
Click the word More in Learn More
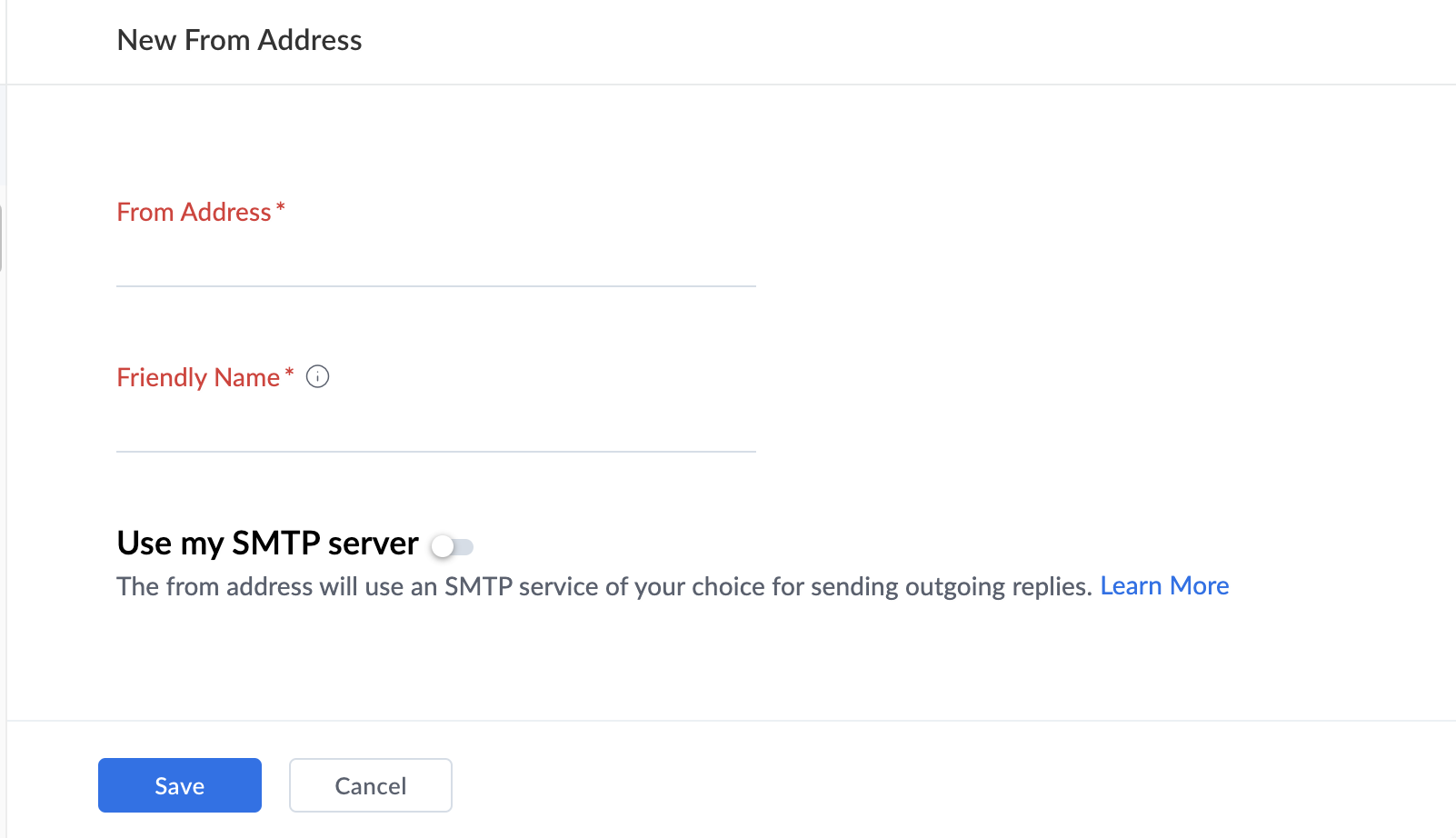pos(1200,585)
